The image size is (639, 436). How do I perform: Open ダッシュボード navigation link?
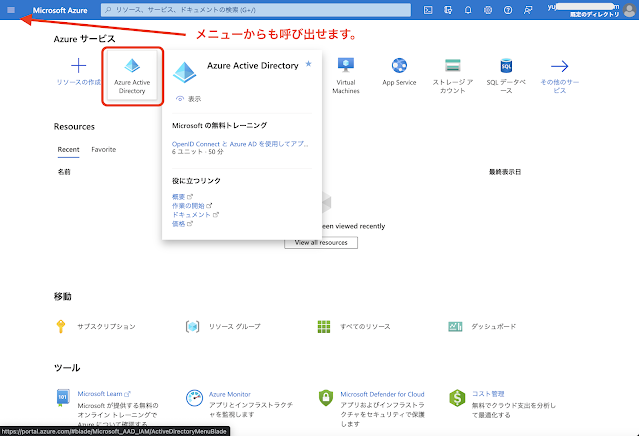494,326
